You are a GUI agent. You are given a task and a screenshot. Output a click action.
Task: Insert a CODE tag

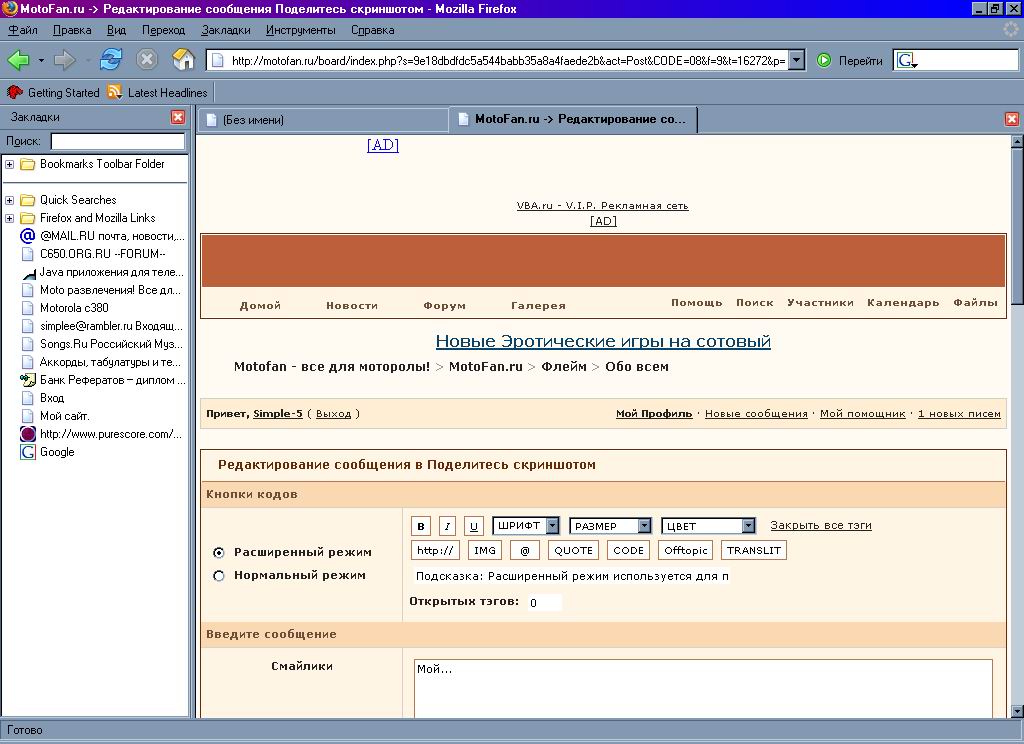point(628,550)
